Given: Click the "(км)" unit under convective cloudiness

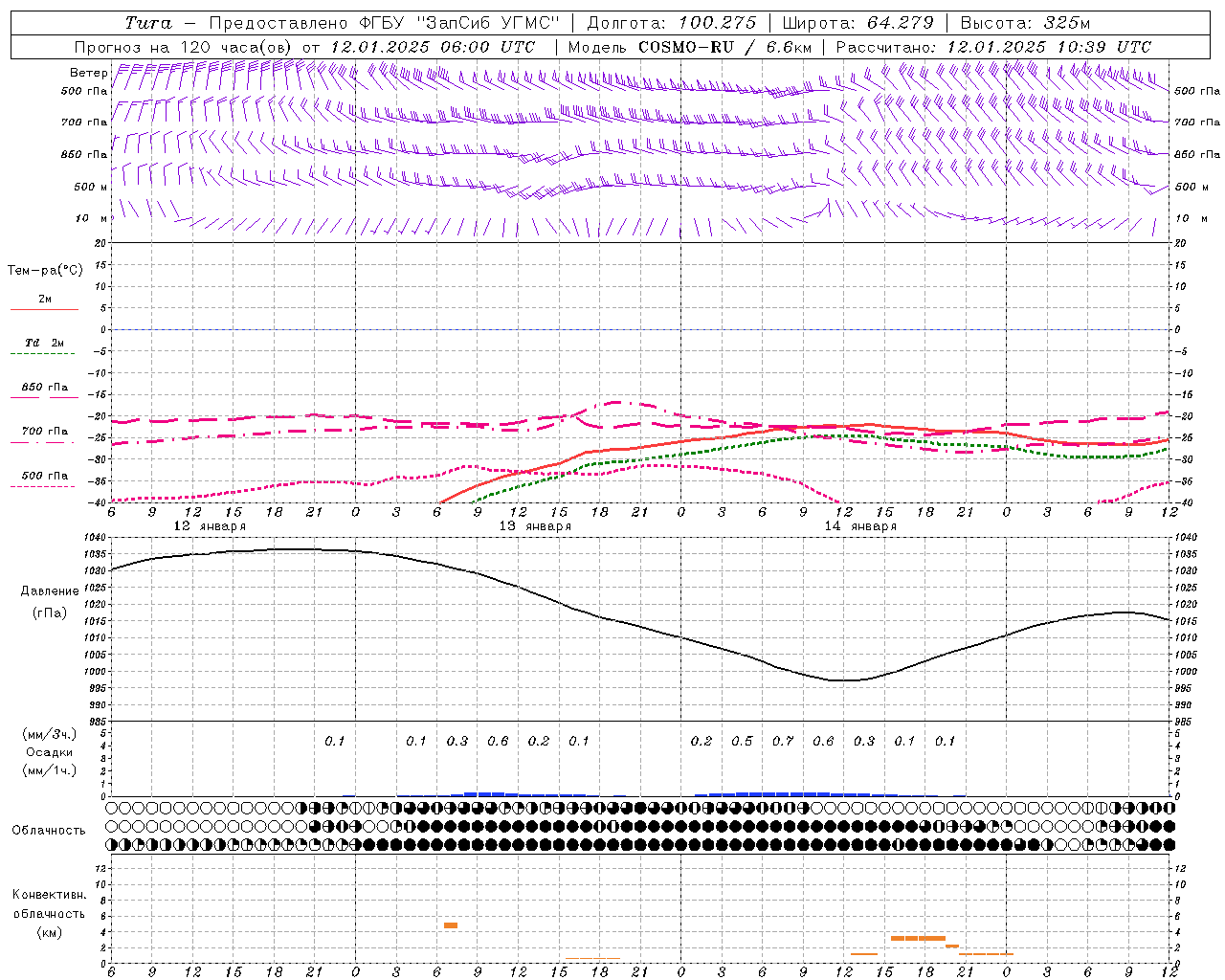Looking at the screenshot, I should point(49,932).
